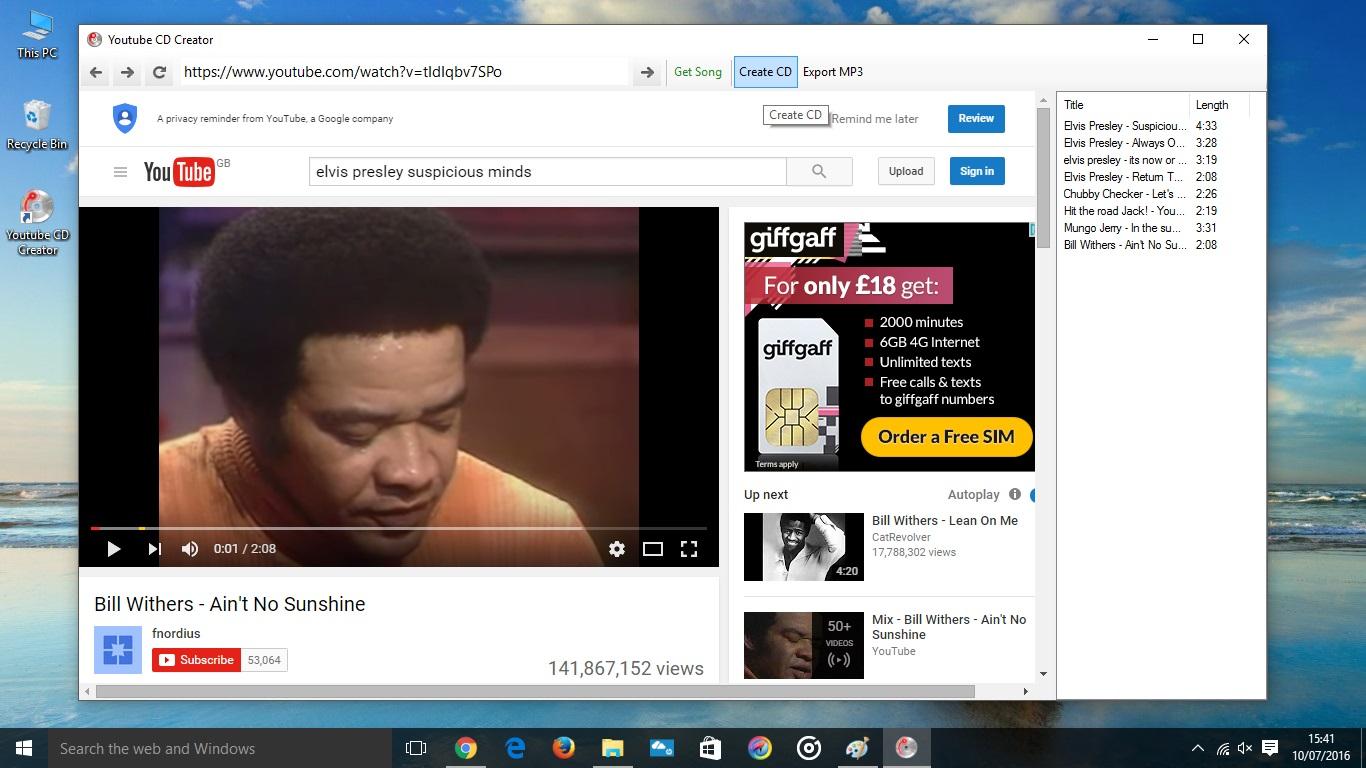Open the Action Center notifications icon

coord(1270,748)
